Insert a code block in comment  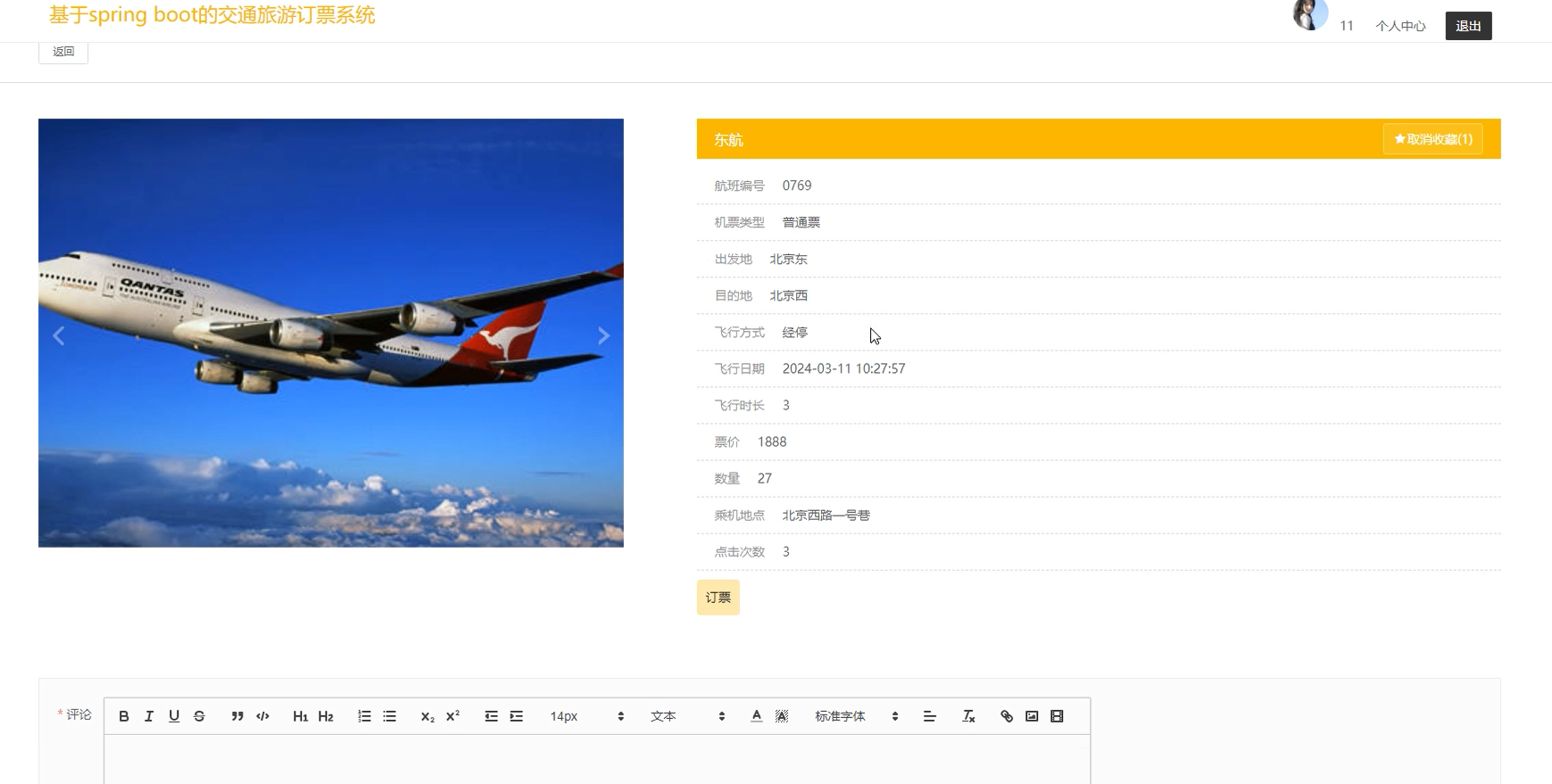click(262, 716)
